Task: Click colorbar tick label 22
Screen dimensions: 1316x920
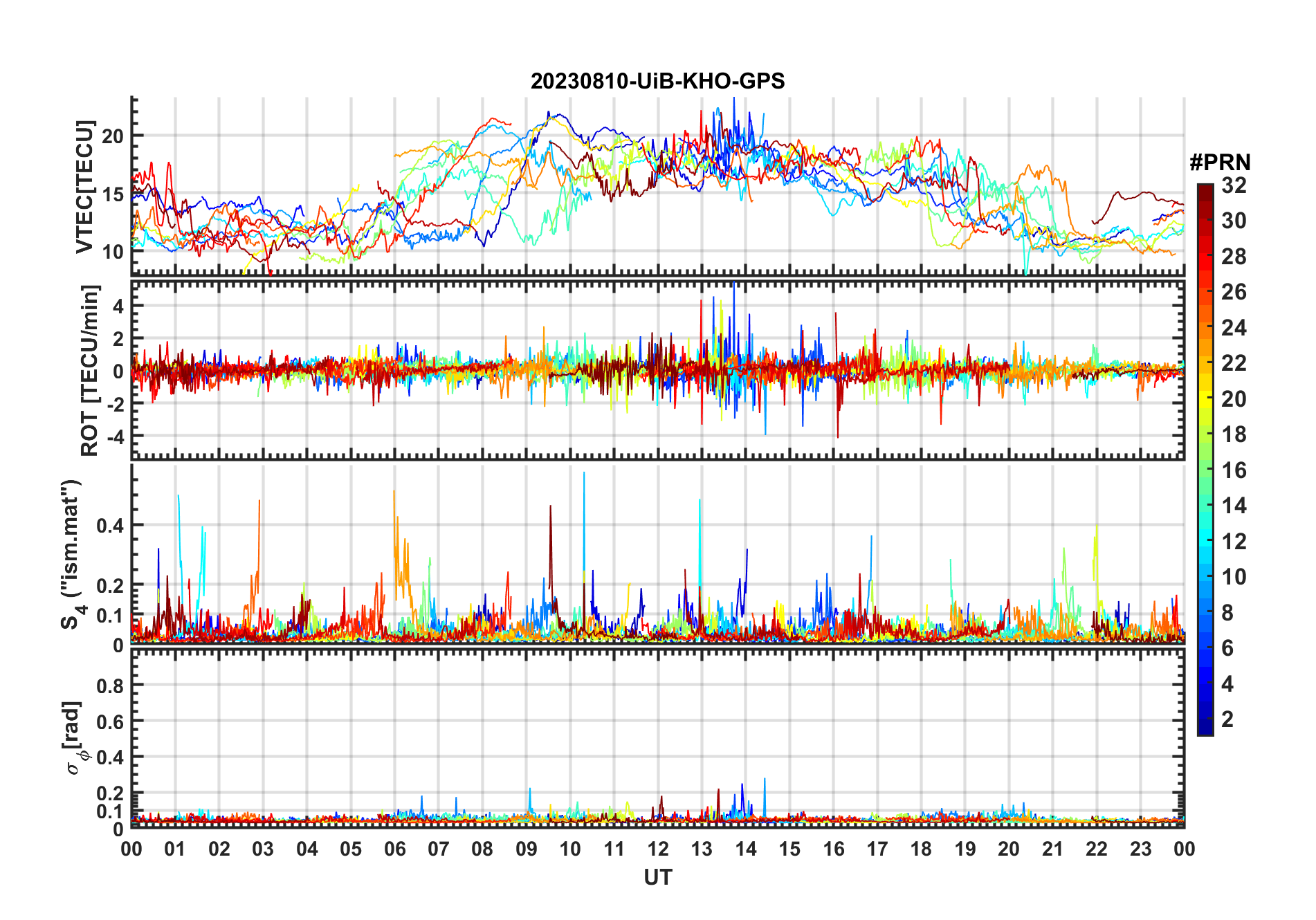Action: coord(1234,363)
